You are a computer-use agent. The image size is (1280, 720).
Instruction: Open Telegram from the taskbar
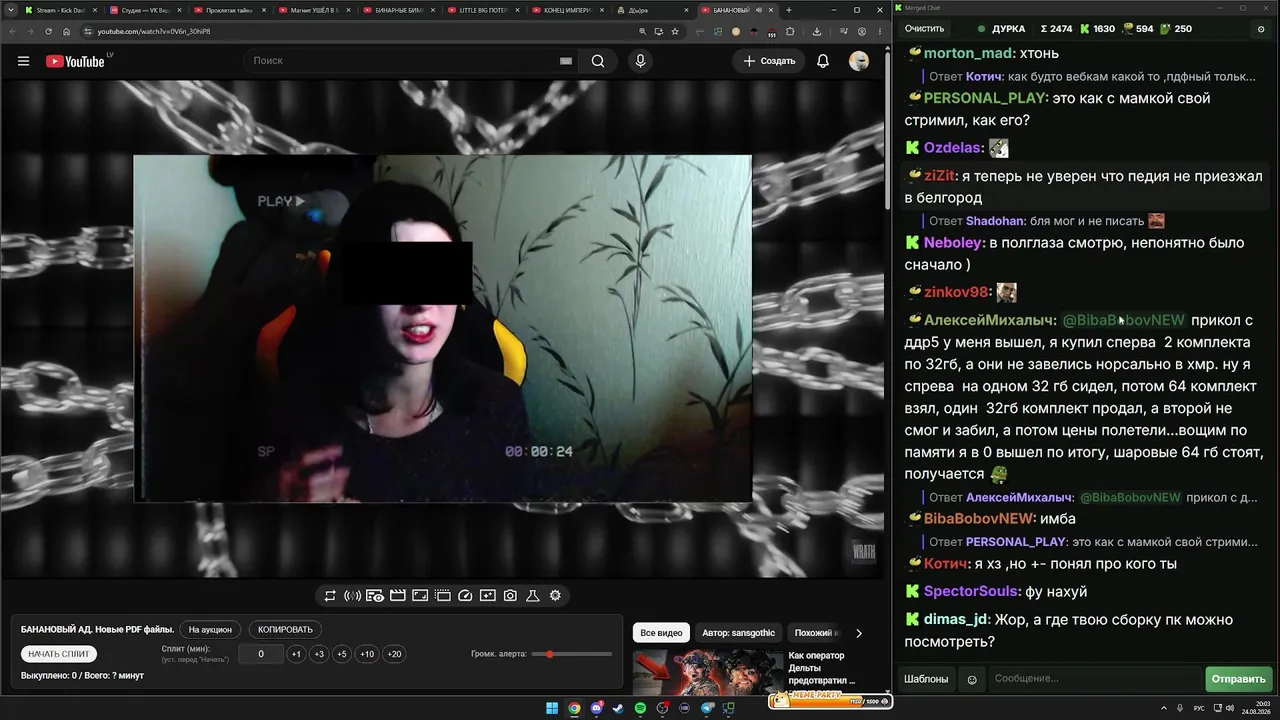tap(707, 709)
